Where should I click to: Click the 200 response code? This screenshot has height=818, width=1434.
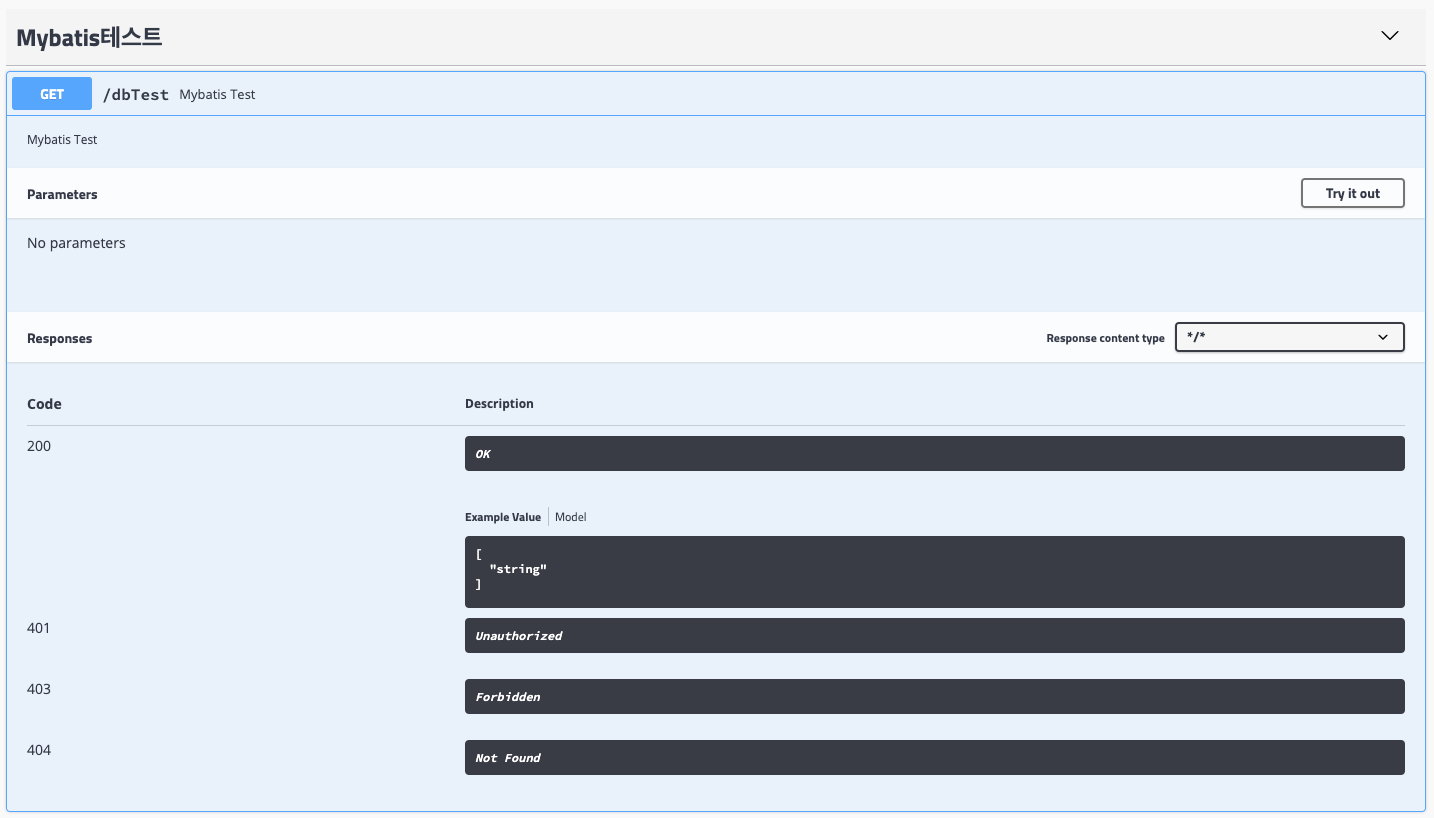coord(39,446)
